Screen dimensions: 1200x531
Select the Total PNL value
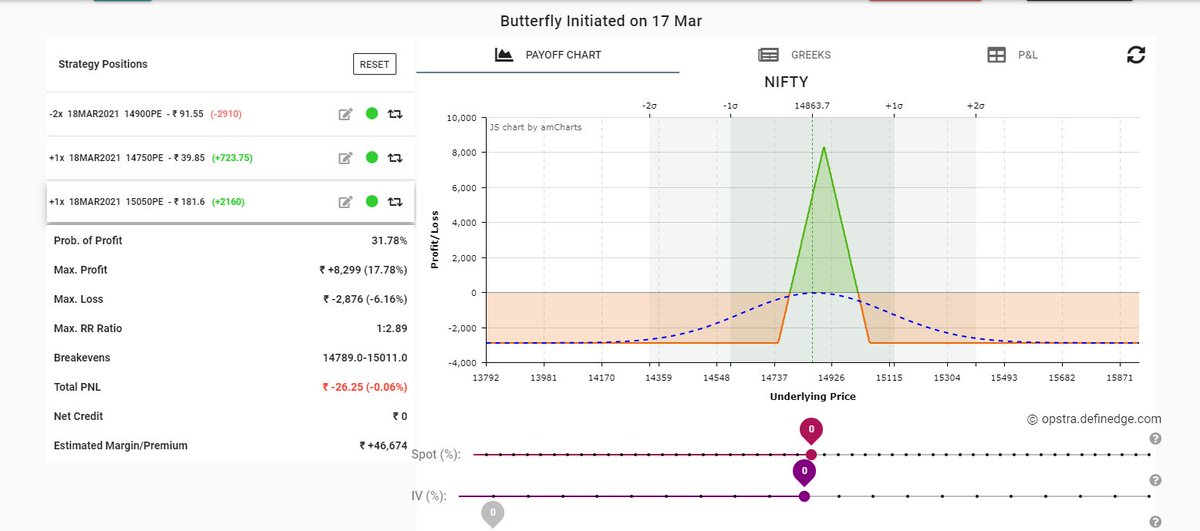point(365,386)
